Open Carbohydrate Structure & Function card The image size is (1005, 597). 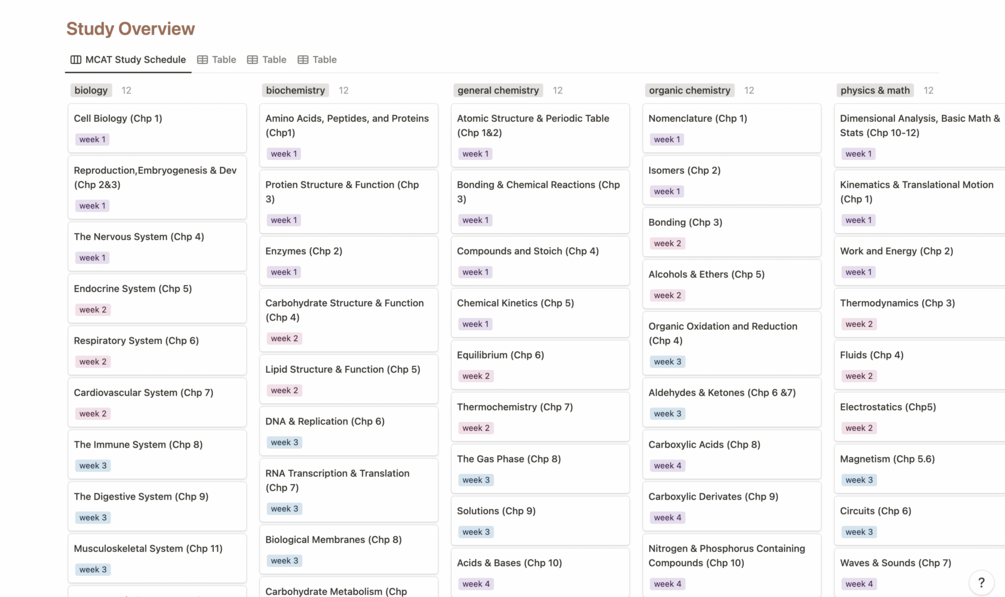pos(349,320)
